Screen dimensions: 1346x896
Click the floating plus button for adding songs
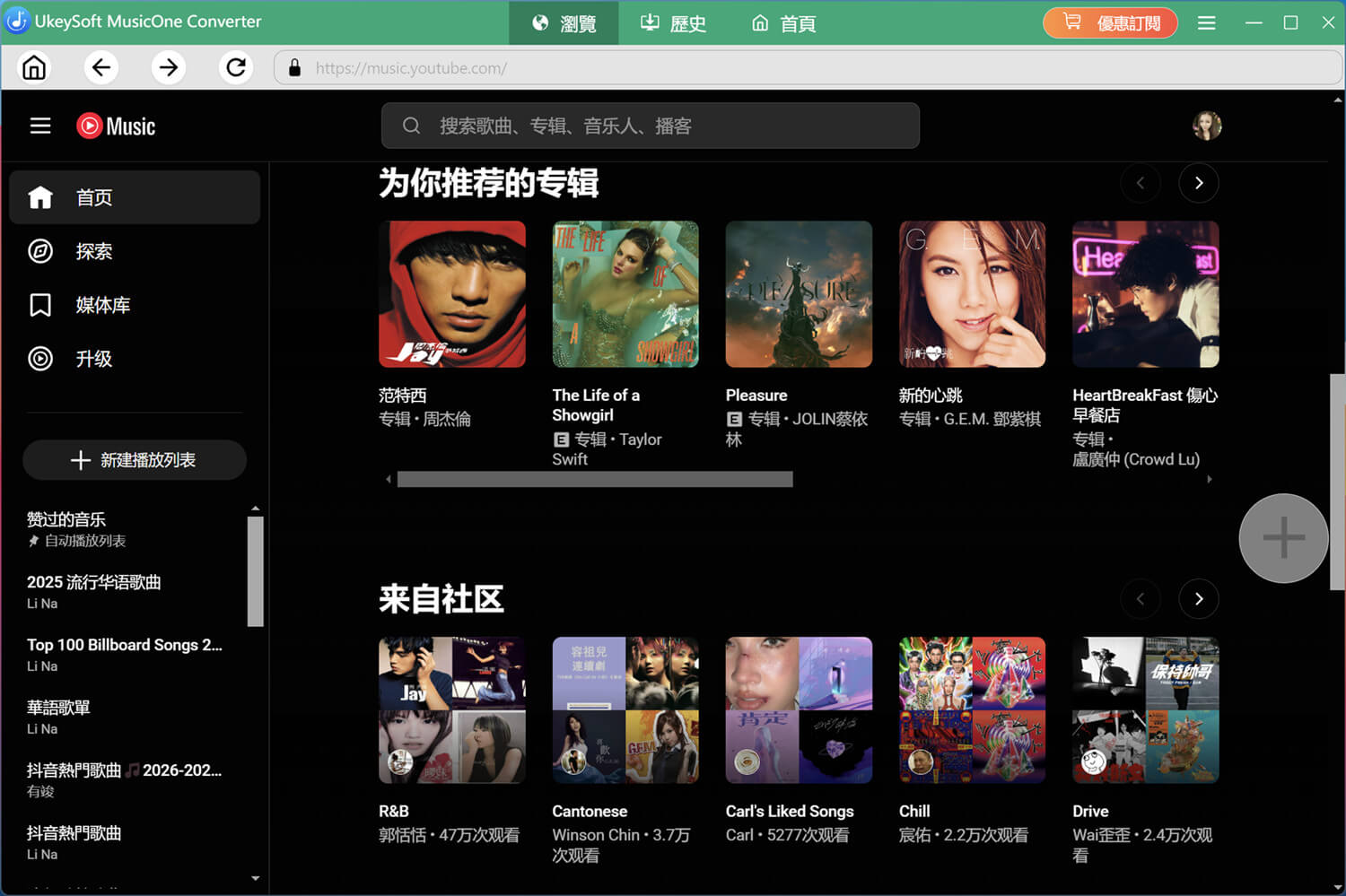coord(1282,538)
